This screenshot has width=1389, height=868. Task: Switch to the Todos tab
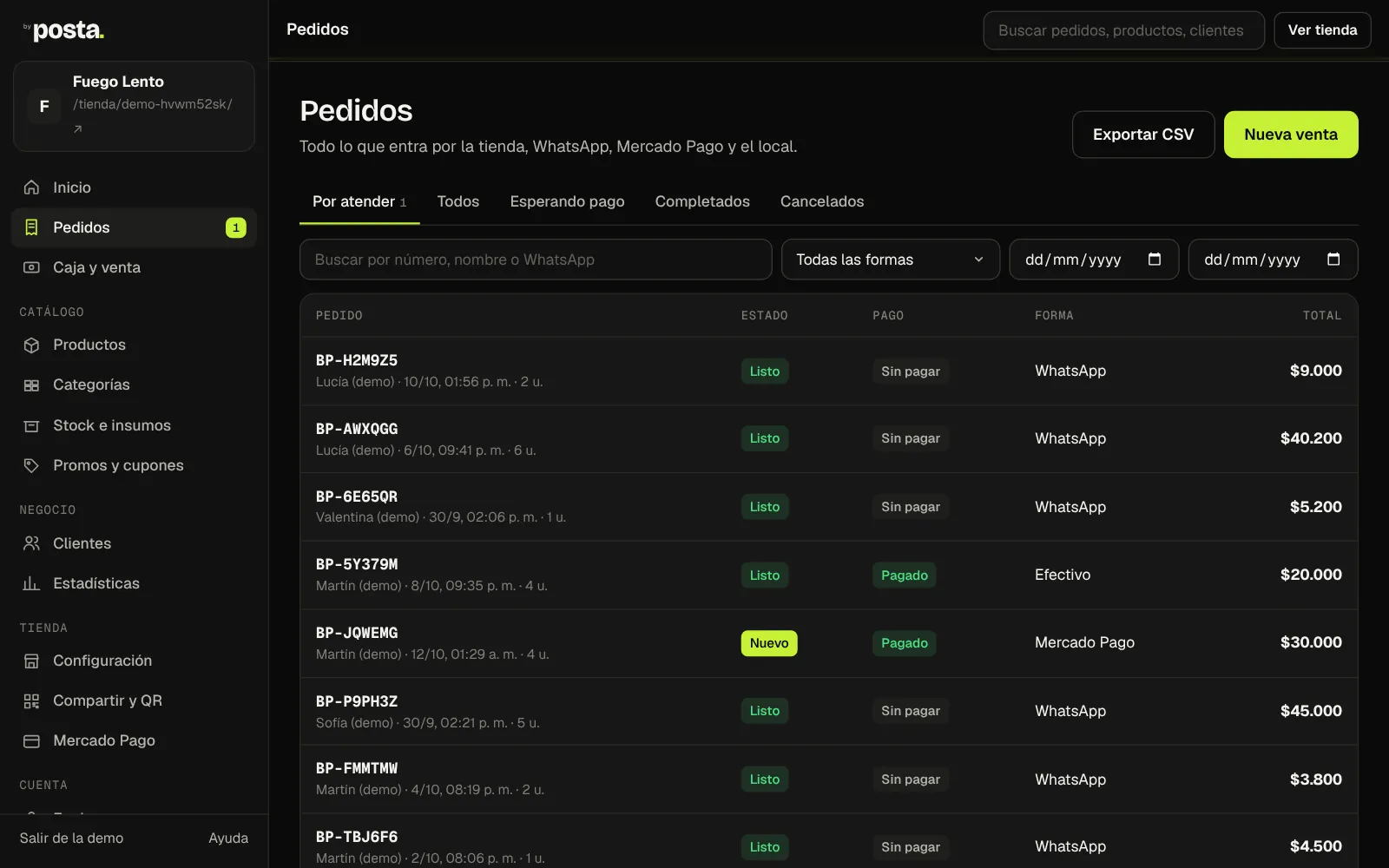coord(458,201)
